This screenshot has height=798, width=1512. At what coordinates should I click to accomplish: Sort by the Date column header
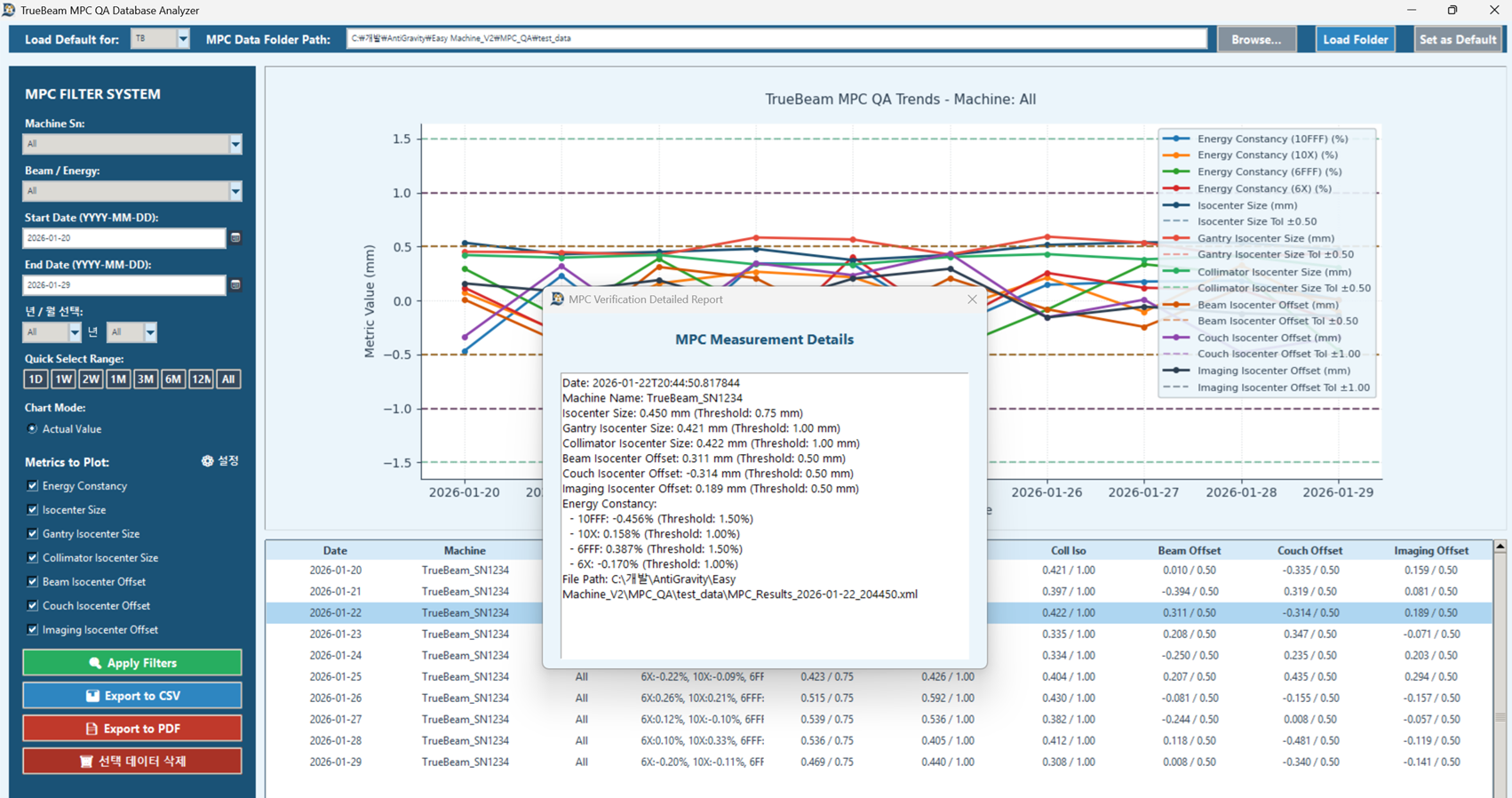pyautogui.click(x=335, y=551)
